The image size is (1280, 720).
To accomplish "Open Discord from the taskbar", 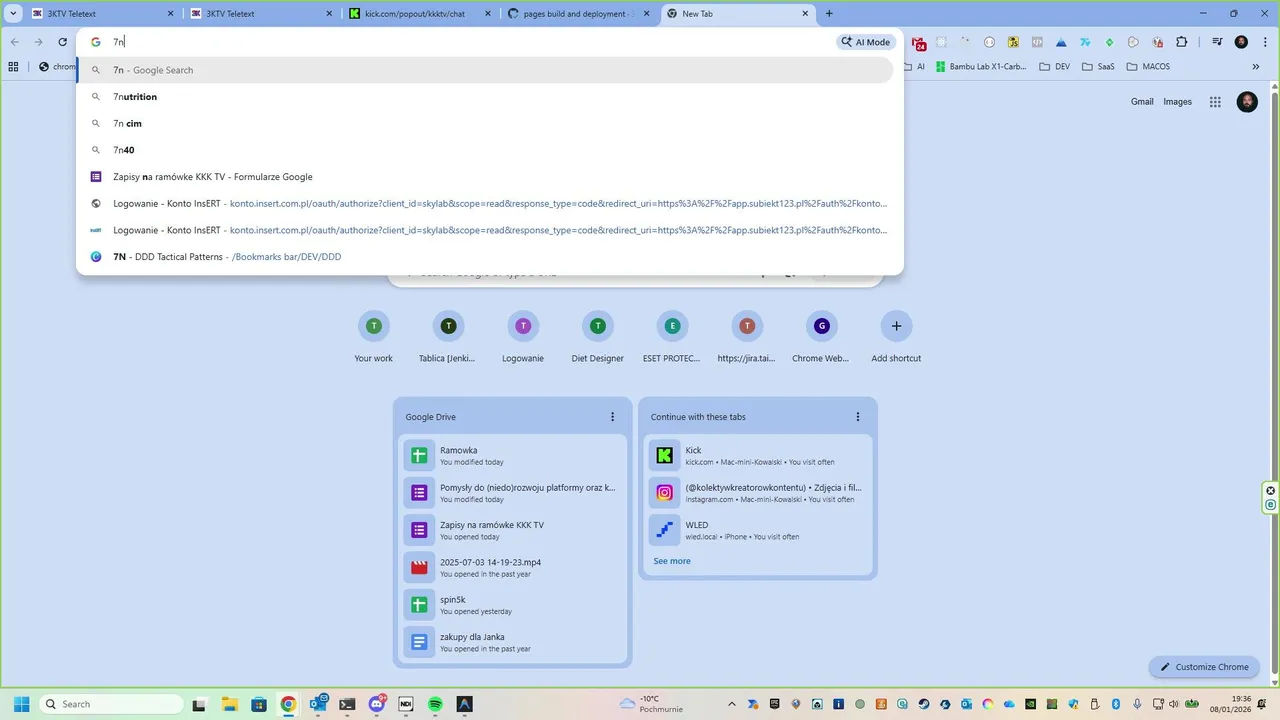I will pos(377,704).
